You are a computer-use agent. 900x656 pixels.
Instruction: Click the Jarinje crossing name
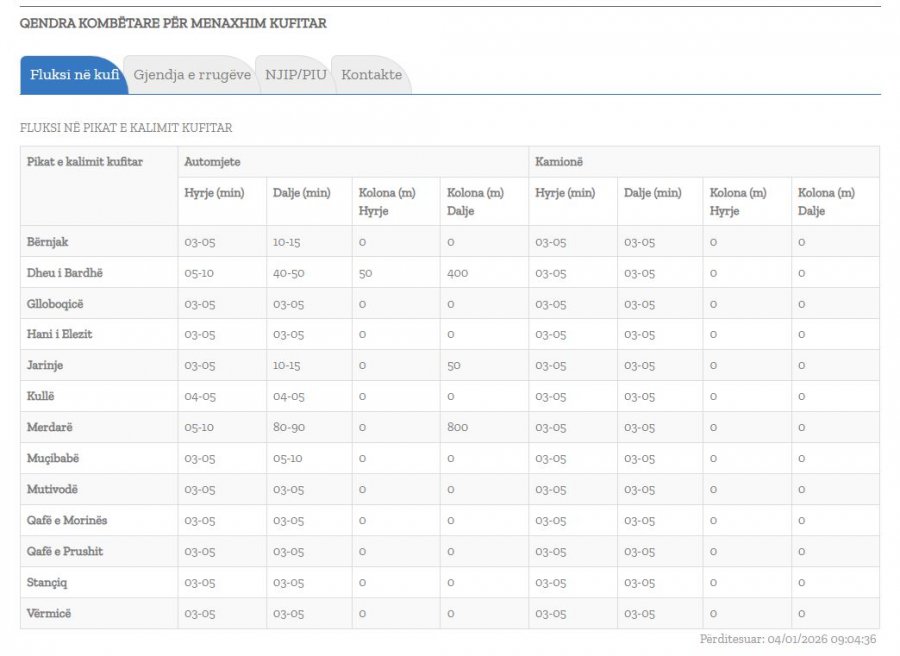point(46,365)
